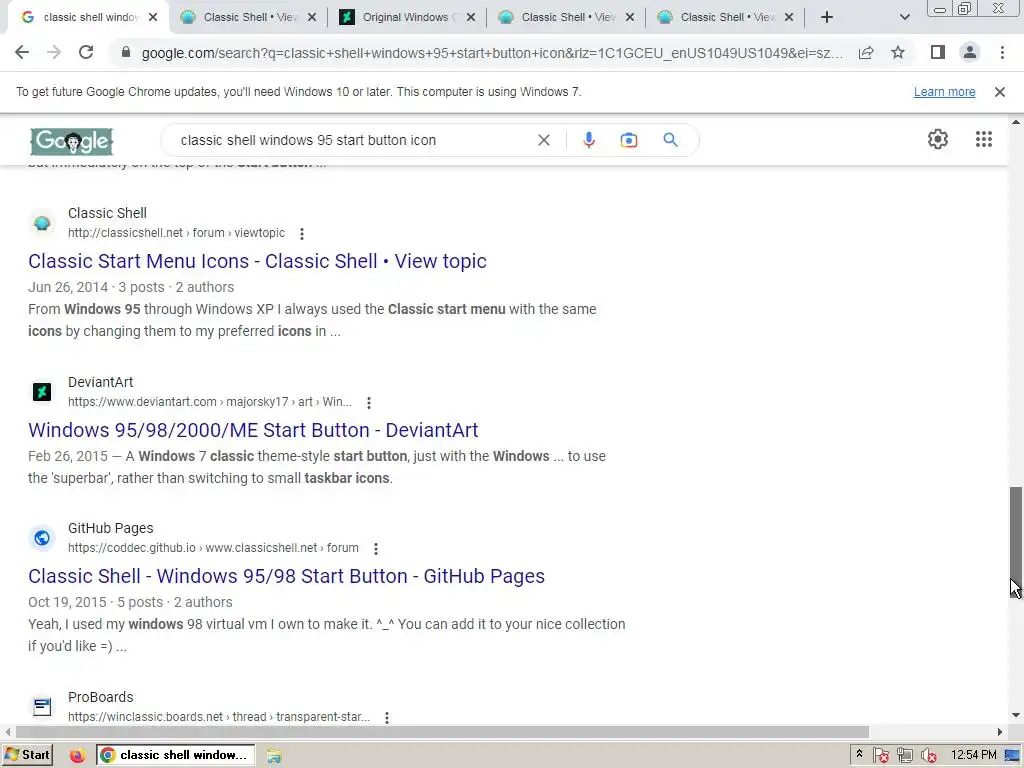The height and width of the screenshot is (768, 1024).
Task: Open Google apps grid
Action: (984, 139)
